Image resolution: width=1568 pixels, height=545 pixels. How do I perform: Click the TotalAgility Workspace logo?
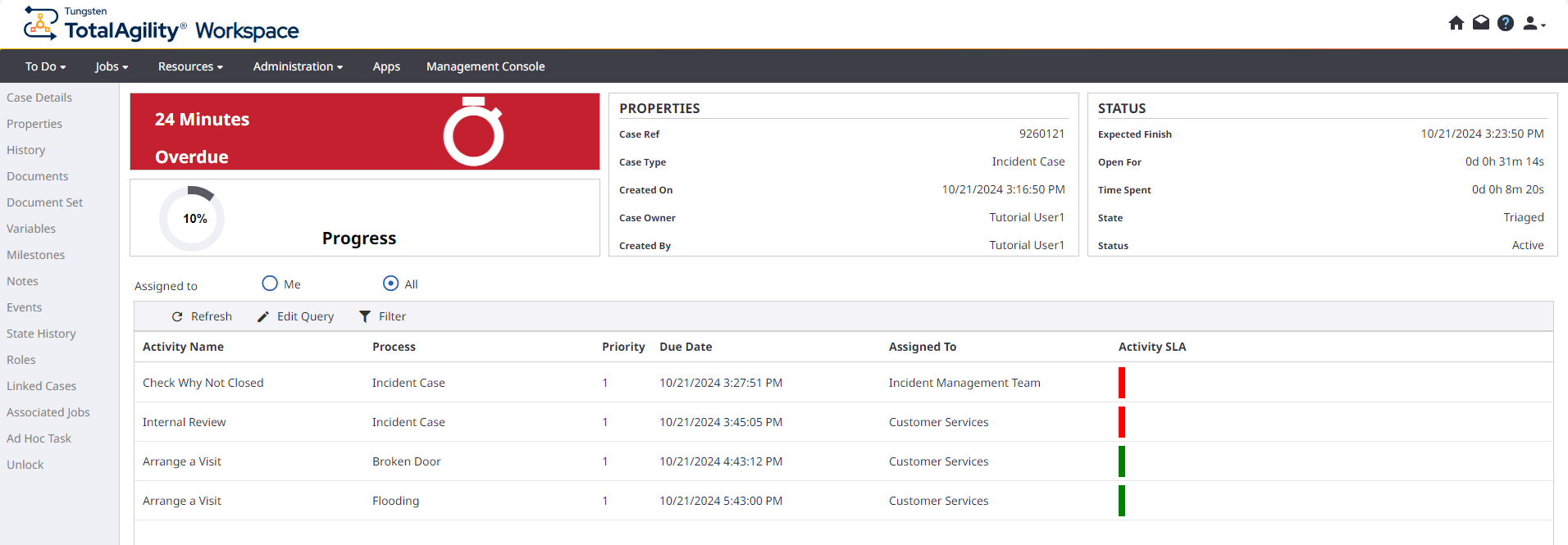[162, 25]
